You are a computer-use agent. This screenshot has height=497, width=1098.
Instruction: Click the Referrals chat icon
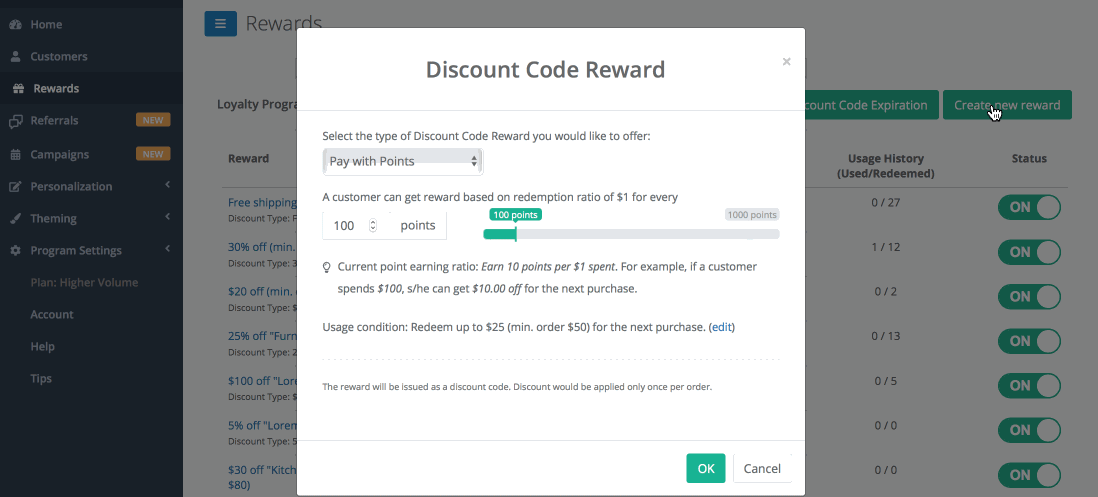point(15,121)
